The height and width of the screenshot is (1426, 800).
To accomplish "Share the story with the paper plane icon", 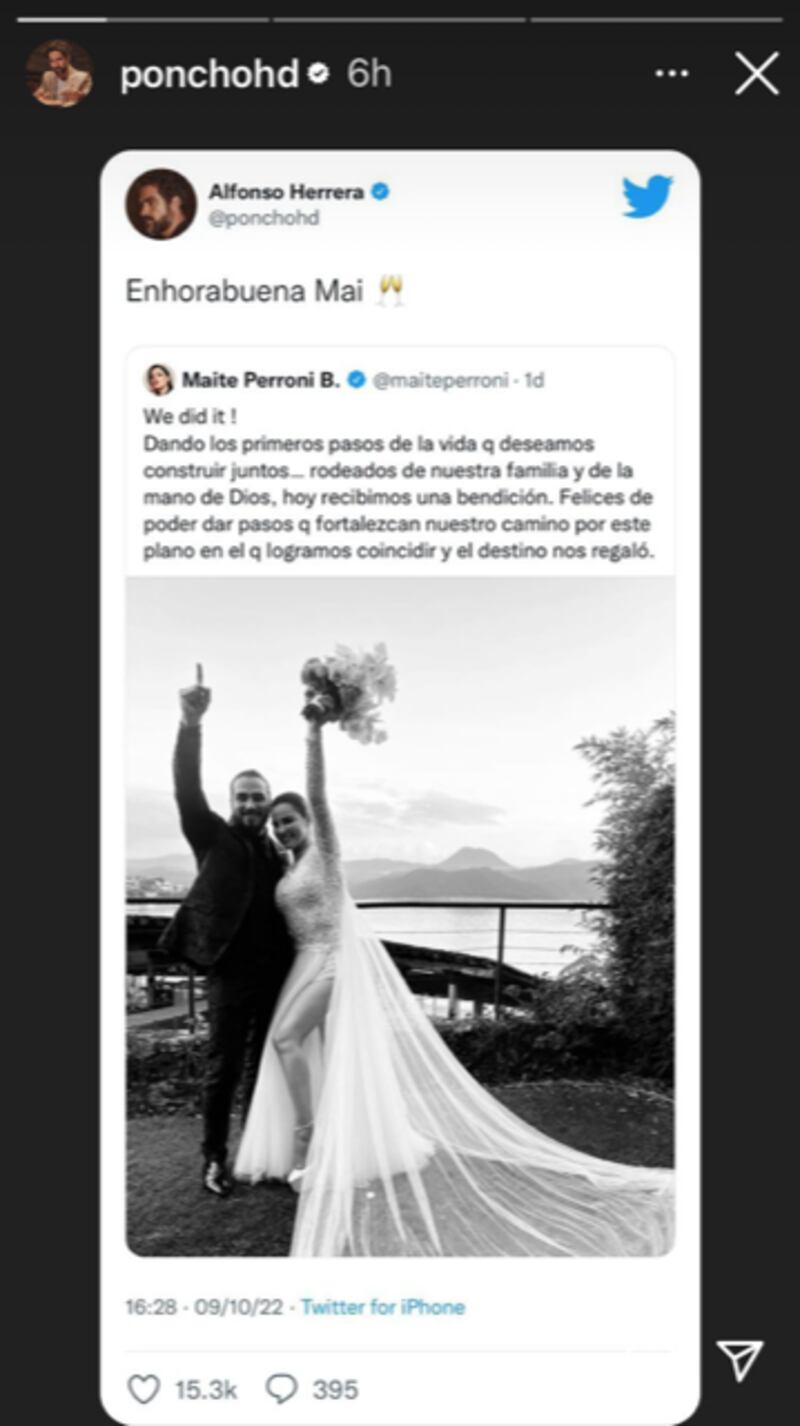I will coord(741,1360).
